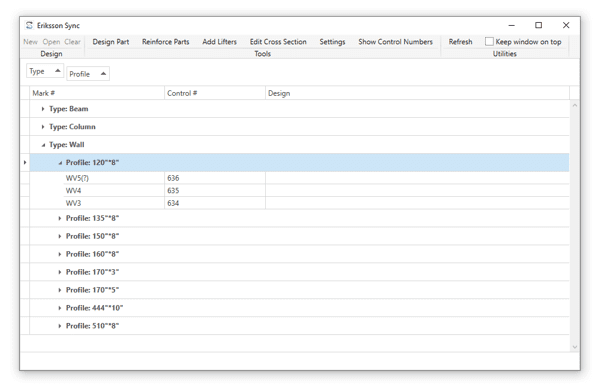Image resolution: width=601 pixels, height=390 pixels.
Task: Click control number 636 cell
Action: 215,178
